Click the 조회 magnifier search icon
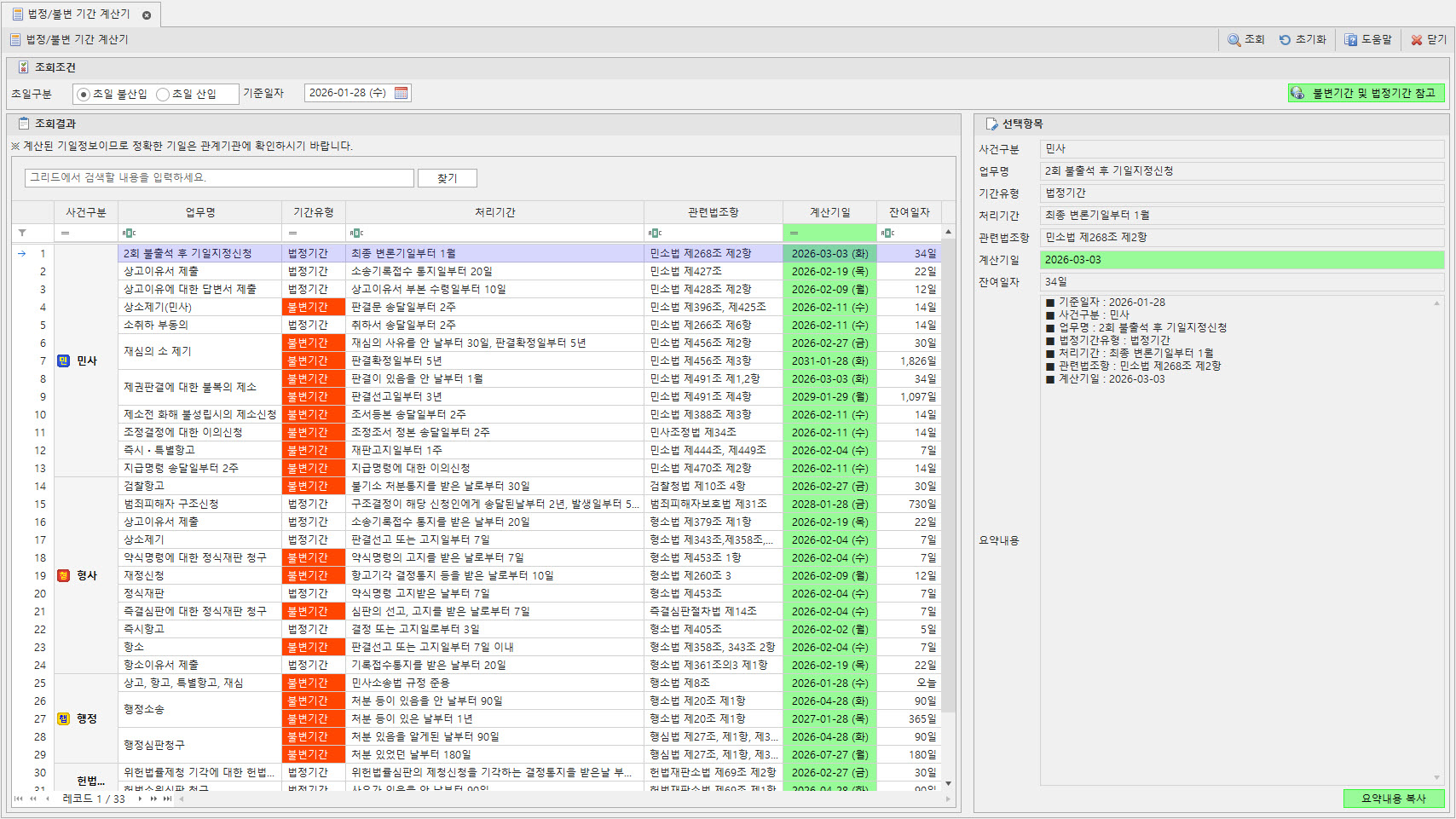 1234,40
